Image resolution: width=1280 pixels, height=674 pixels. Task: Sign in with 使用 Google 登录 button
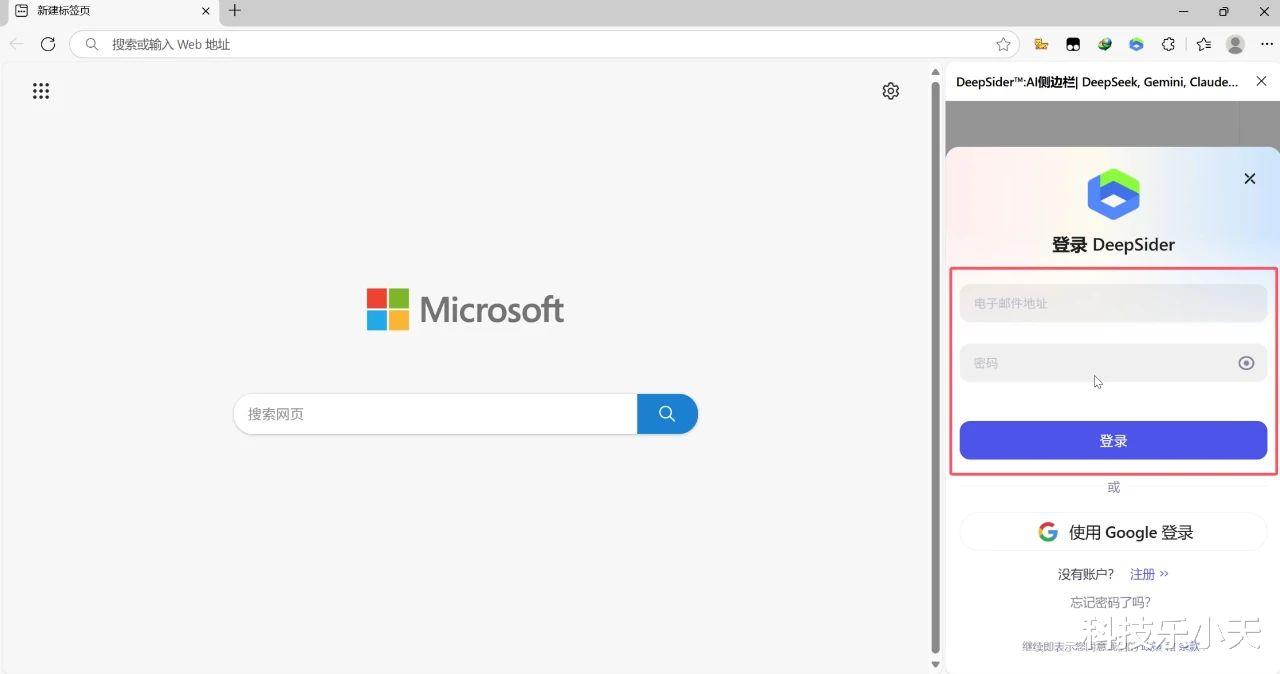pyautogui.click(x=1113, y=532)
